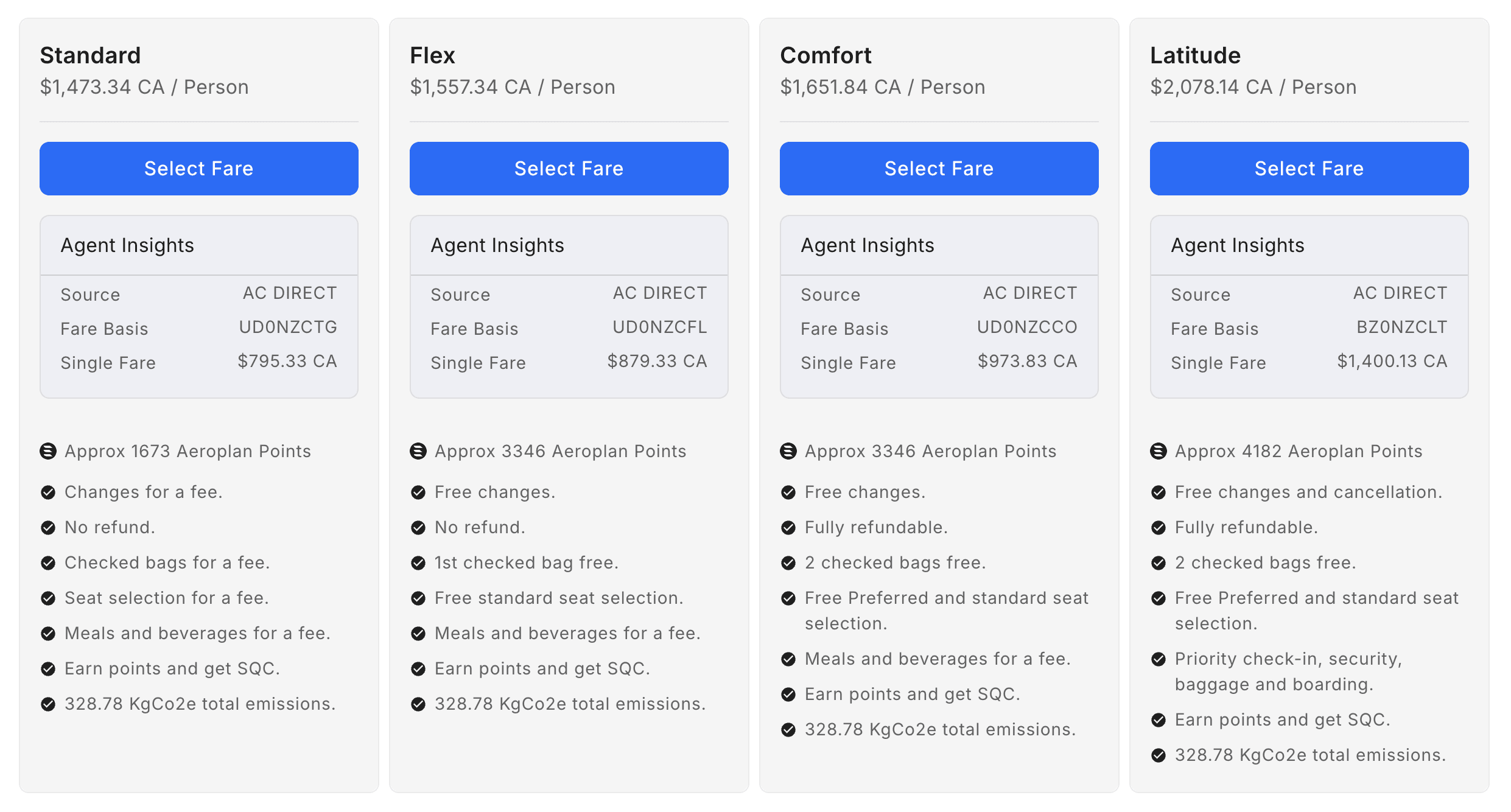Click the Standard Agent Insights header
The width and height of the screenshot is (1511, 812).
click(127, 245)
